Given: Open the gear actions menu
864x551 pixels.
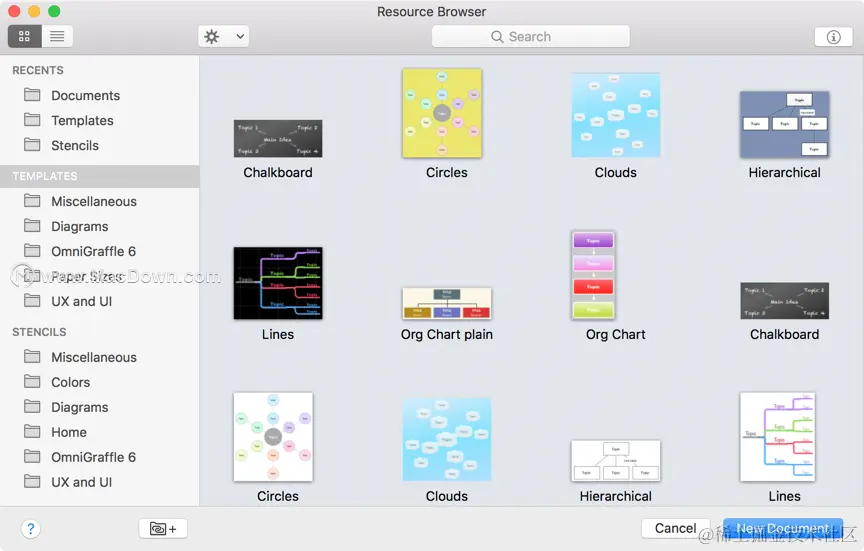Looking at the screenshot, I should (223, 36).
